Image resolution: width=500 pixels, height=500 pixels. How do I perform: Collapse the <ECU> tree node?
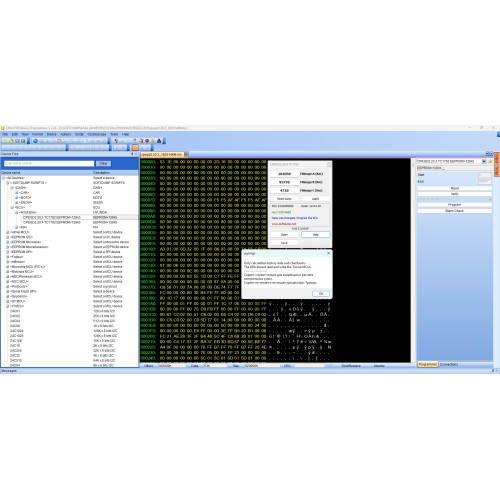point(12,207)
